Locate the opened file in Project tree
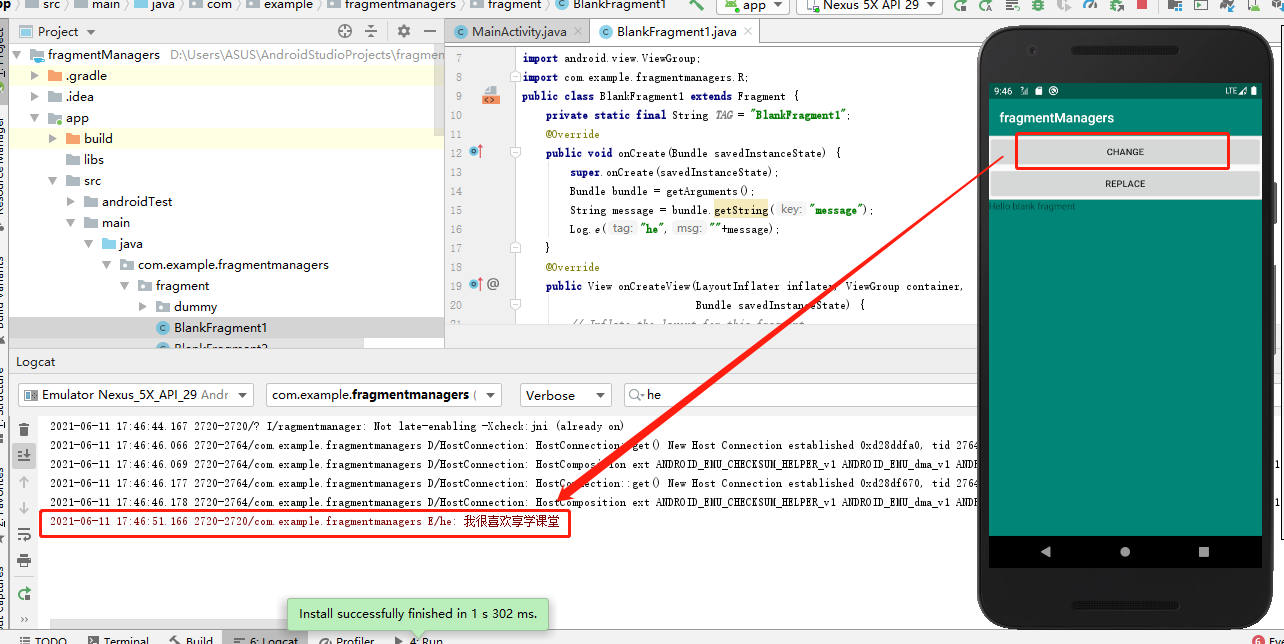Viewport: 1284px width, 644px height. [x=346, y=31]
